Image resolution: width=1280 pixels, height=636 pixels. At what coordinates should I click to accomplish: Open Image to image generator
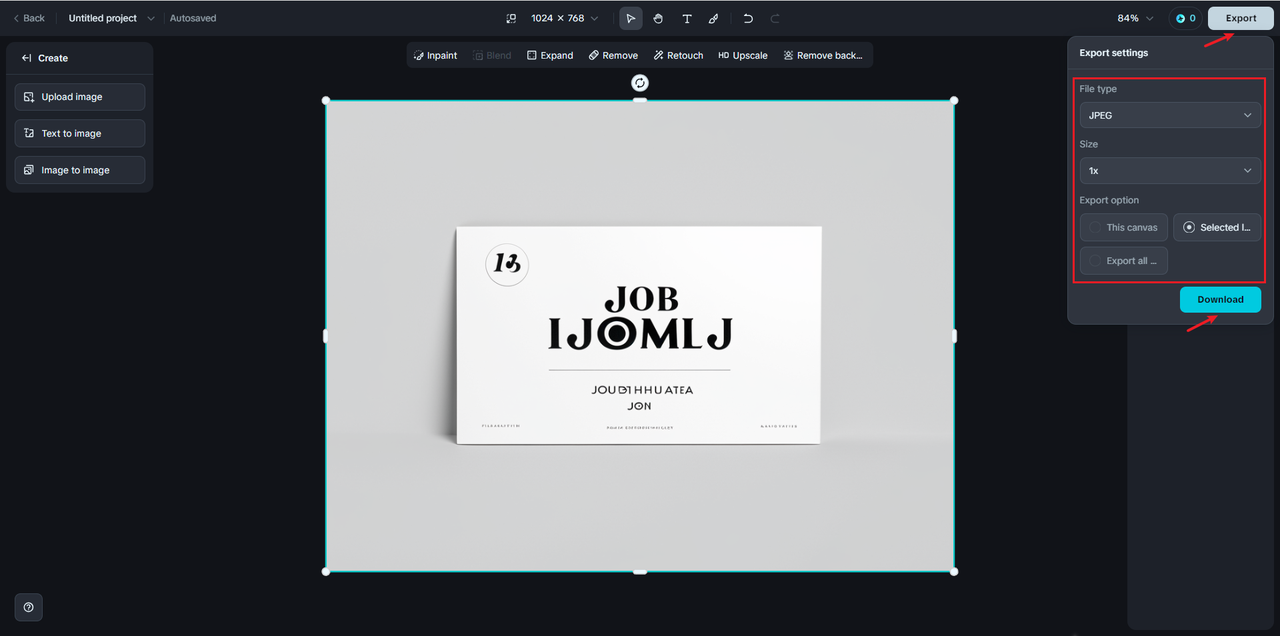point(80,170)
